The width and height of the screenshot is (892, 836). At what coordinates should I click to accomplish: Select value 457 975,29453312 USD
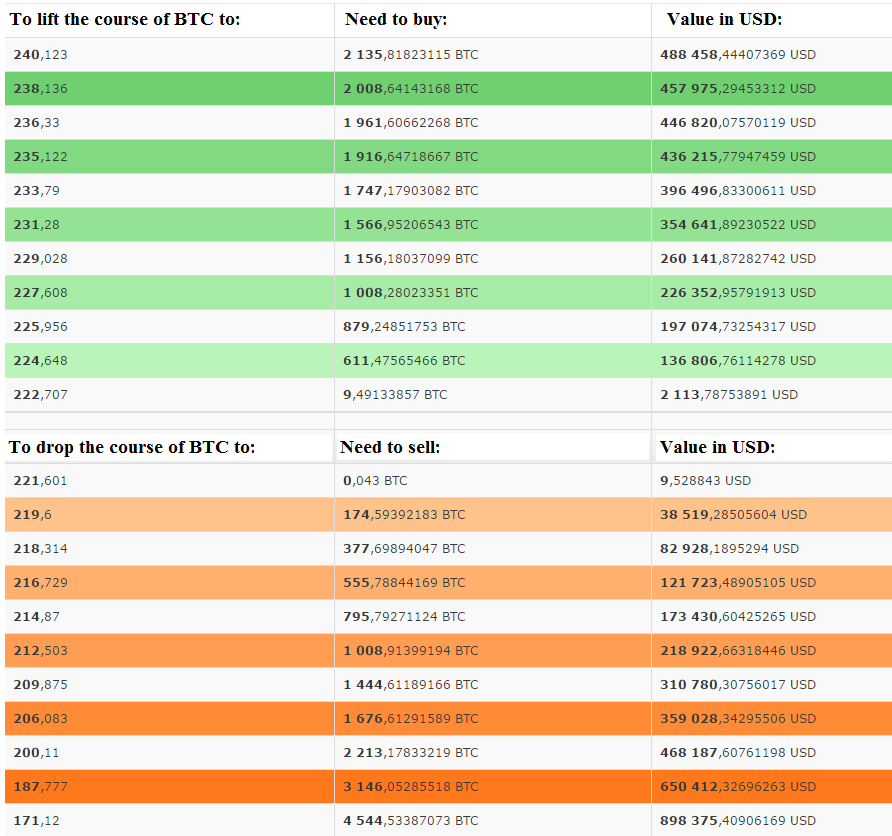738,89
